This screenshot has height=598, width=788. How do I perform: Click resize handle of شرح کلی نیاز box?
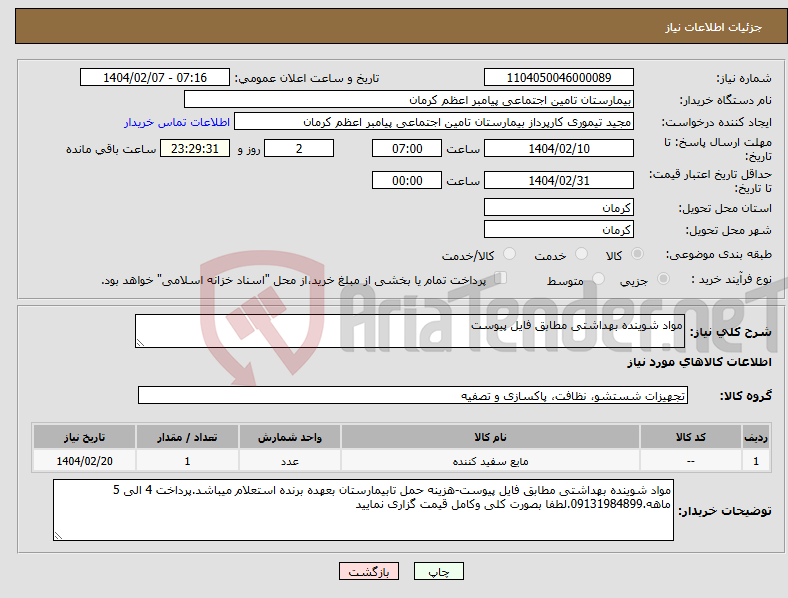pos(140,343)
